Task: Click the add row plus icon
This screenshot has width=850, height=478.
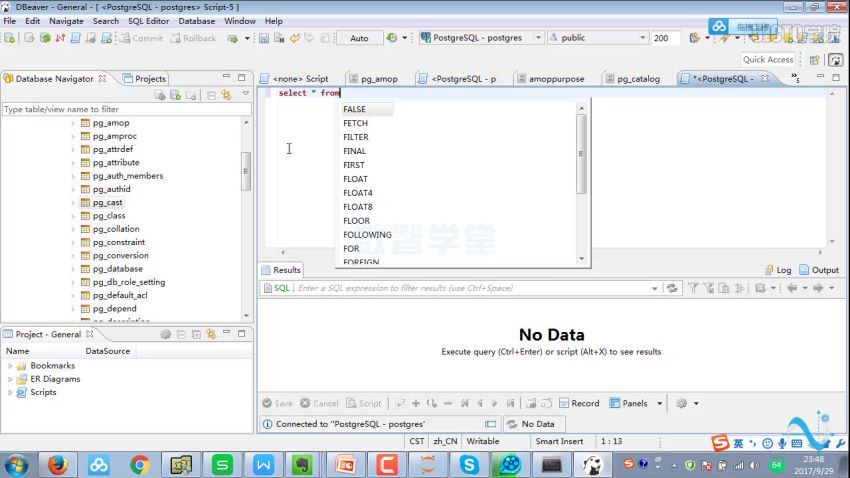Action: (x=416, y=403)
